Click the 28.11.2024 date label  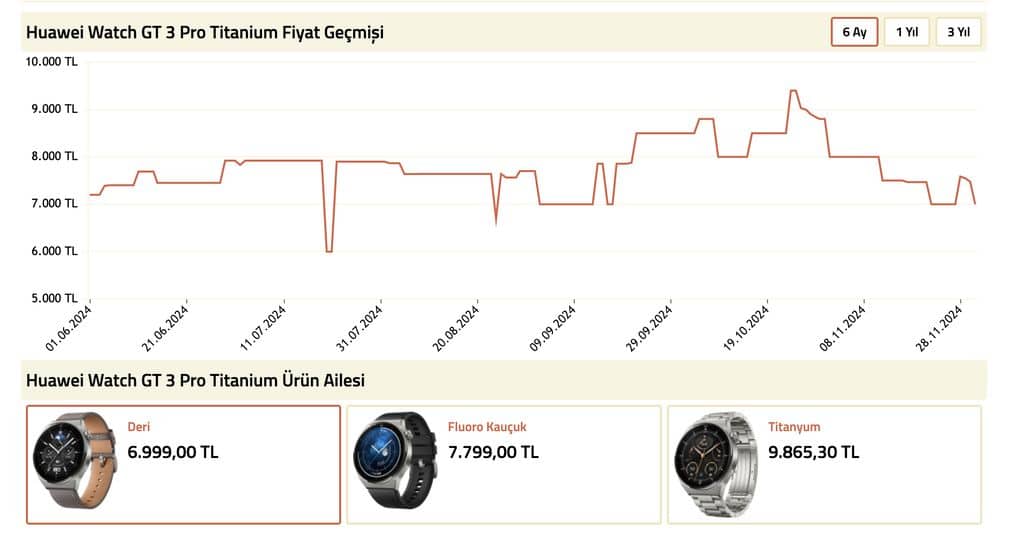click(x=939, y=328)
